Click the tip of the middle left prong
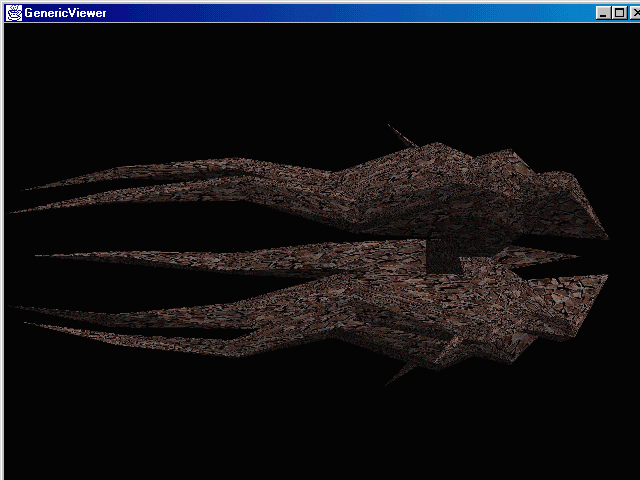The image size is (640, 480). 40,256
